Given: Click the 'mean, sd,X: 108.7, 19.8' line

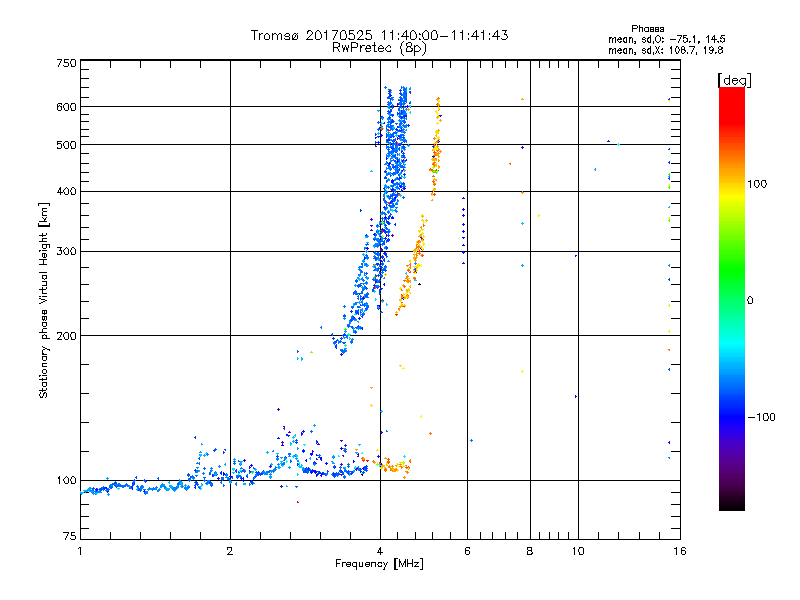Looking at the screenshot, I should pos(665,50).
